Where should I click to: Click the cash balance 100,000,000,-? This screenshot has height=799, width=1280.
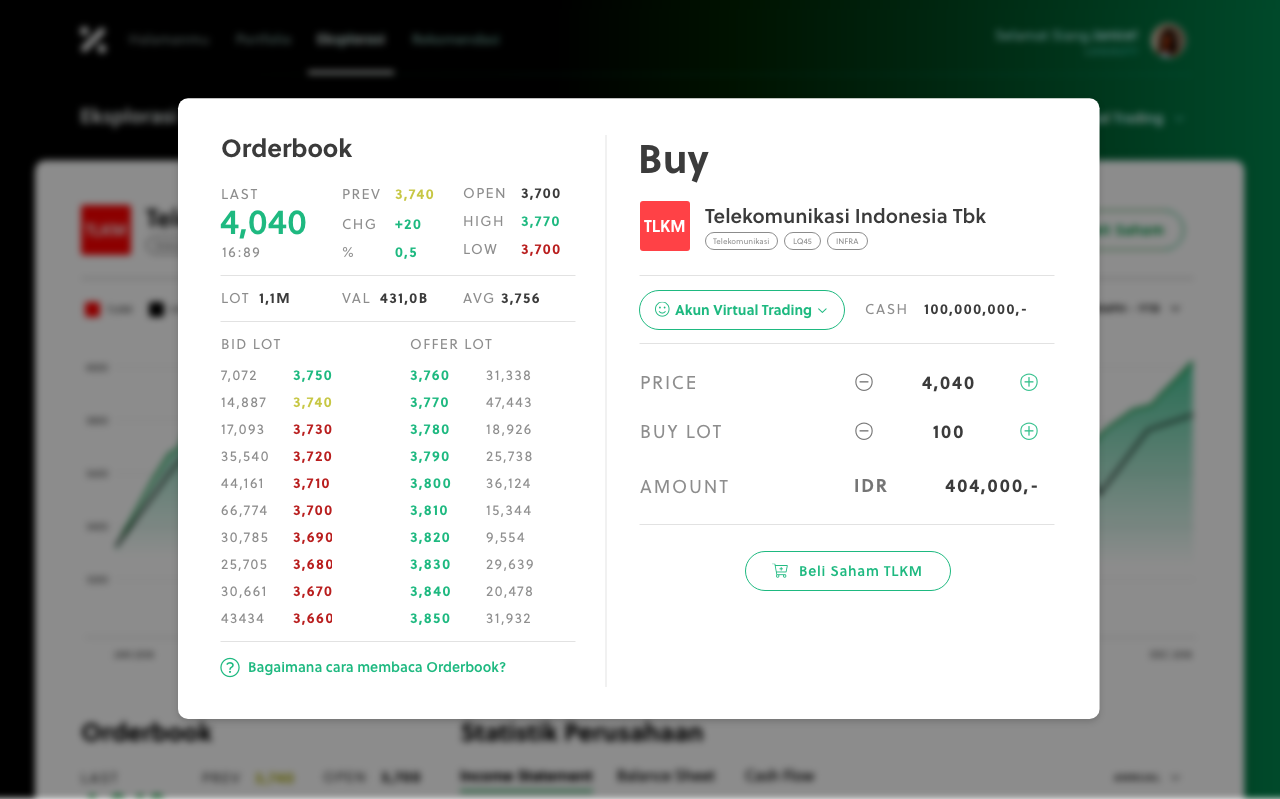(975, 310)
